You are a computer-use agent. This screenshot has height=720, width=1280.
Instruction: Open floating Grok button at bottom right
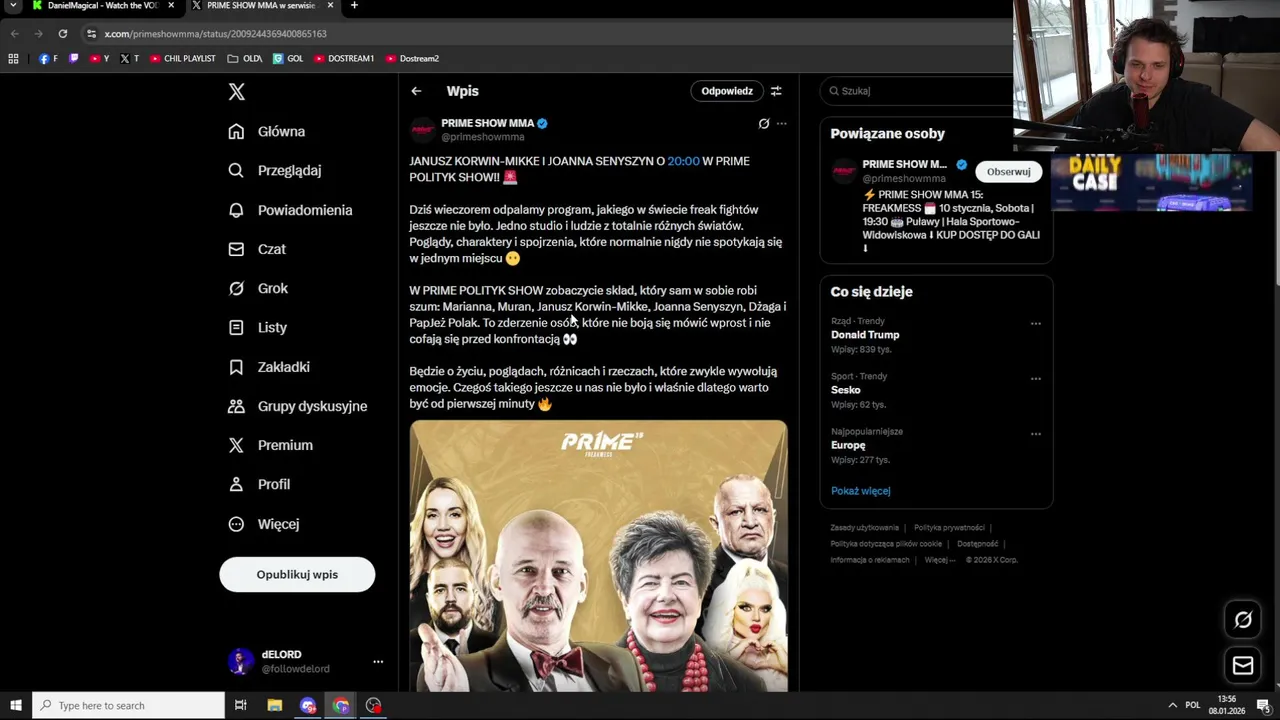1243,620
